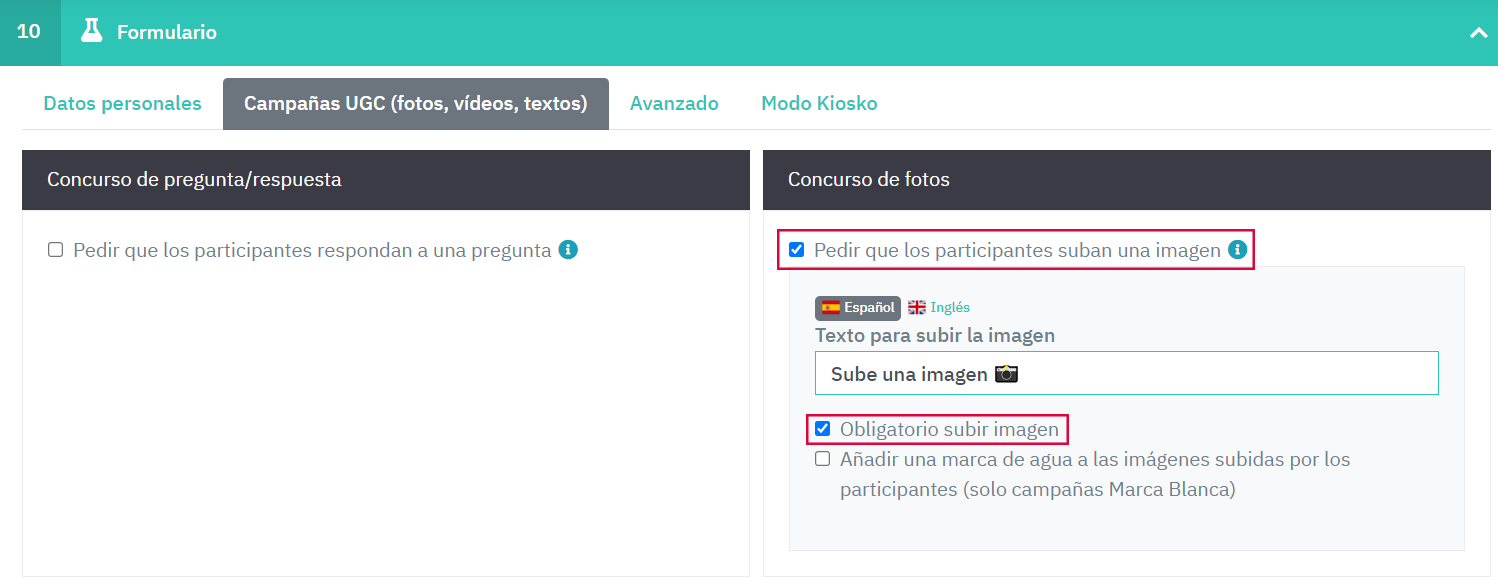Click the British flag icon next to Inglés
1498x584 pixels.
(918, 307)
